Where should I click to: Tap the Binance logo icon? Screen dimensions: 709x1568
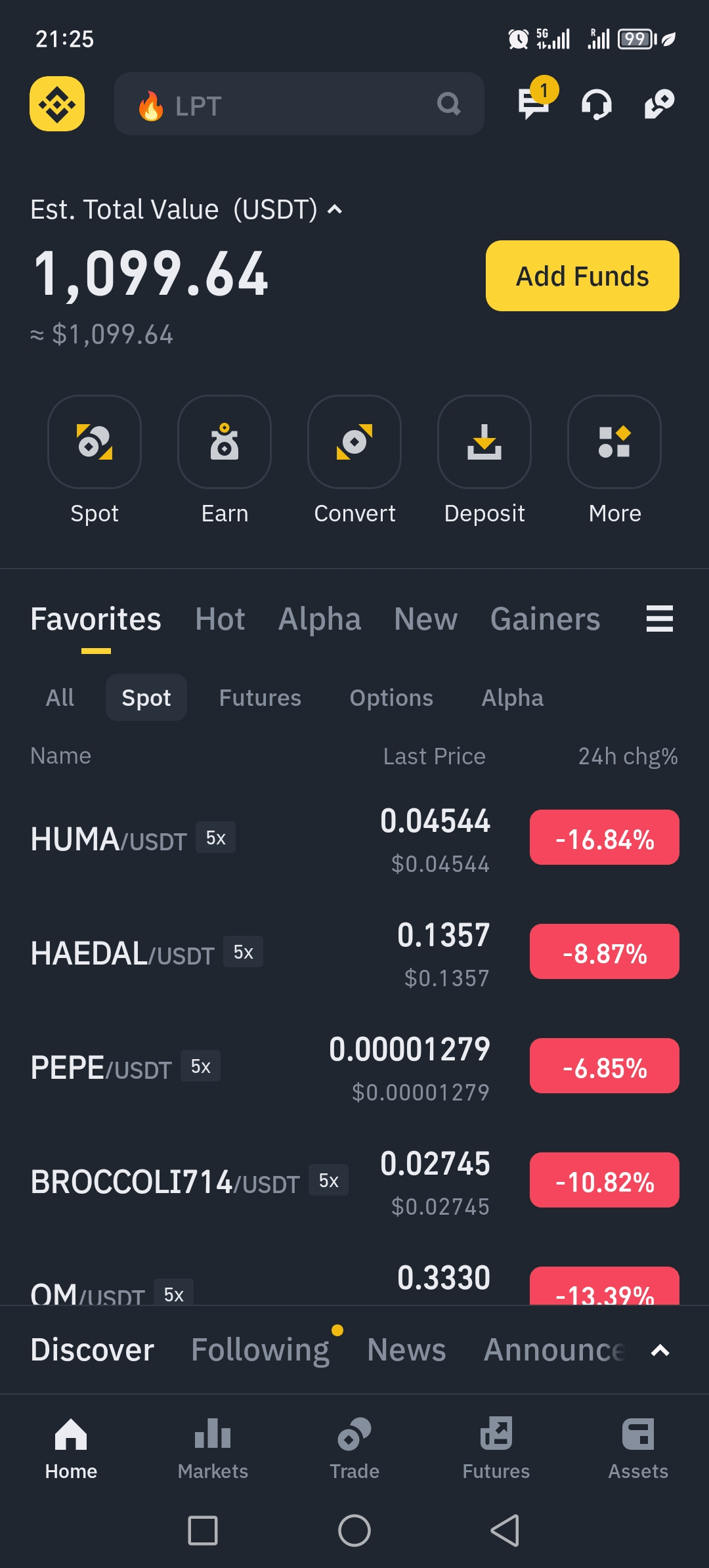point(57,104)
